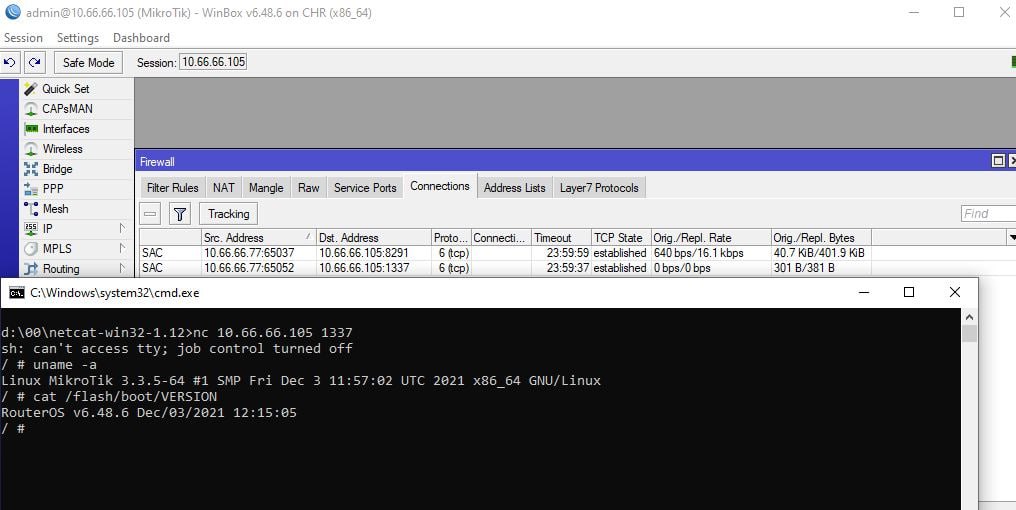Expand the Routing submenu arrow

122,268
